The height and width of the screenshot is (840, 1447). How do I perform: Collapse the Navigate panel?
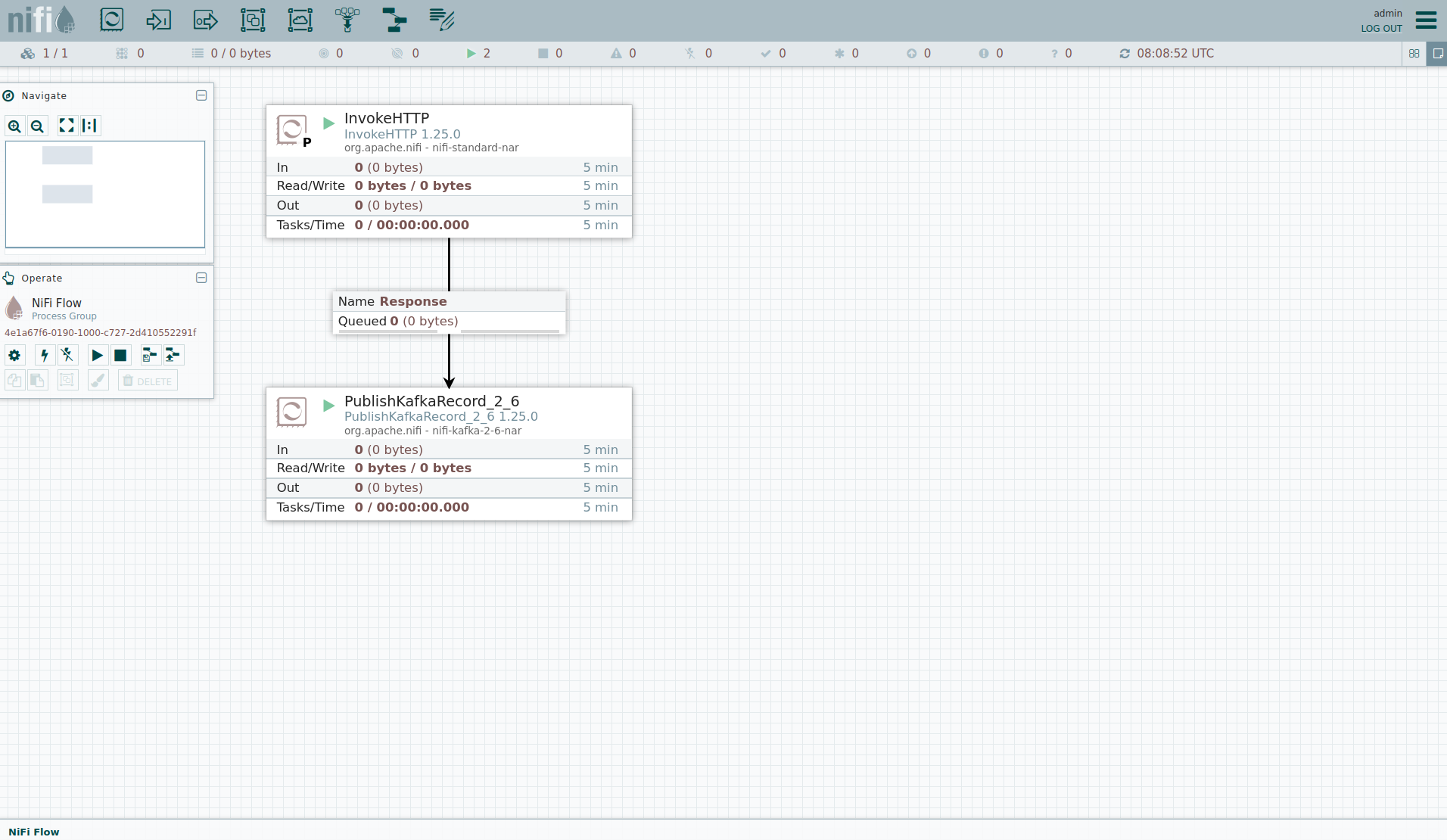pos(201,95)
